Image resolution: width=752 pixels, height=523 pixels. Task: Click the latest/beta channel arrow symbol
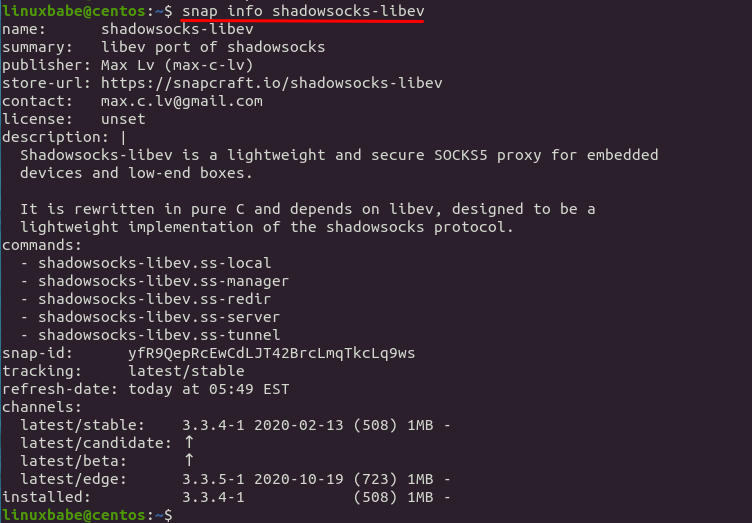188,461
